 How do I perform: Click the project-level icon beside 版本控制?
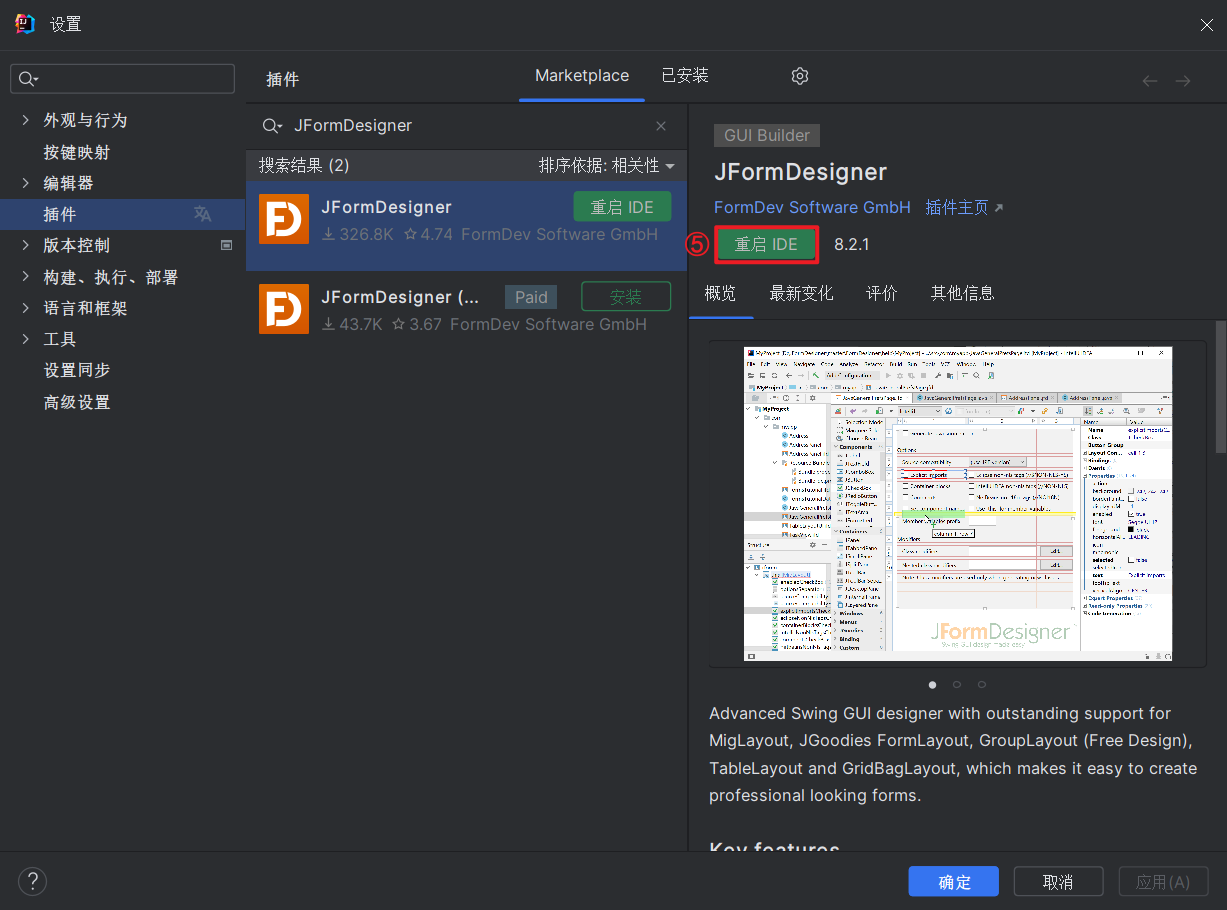[226, 245]
